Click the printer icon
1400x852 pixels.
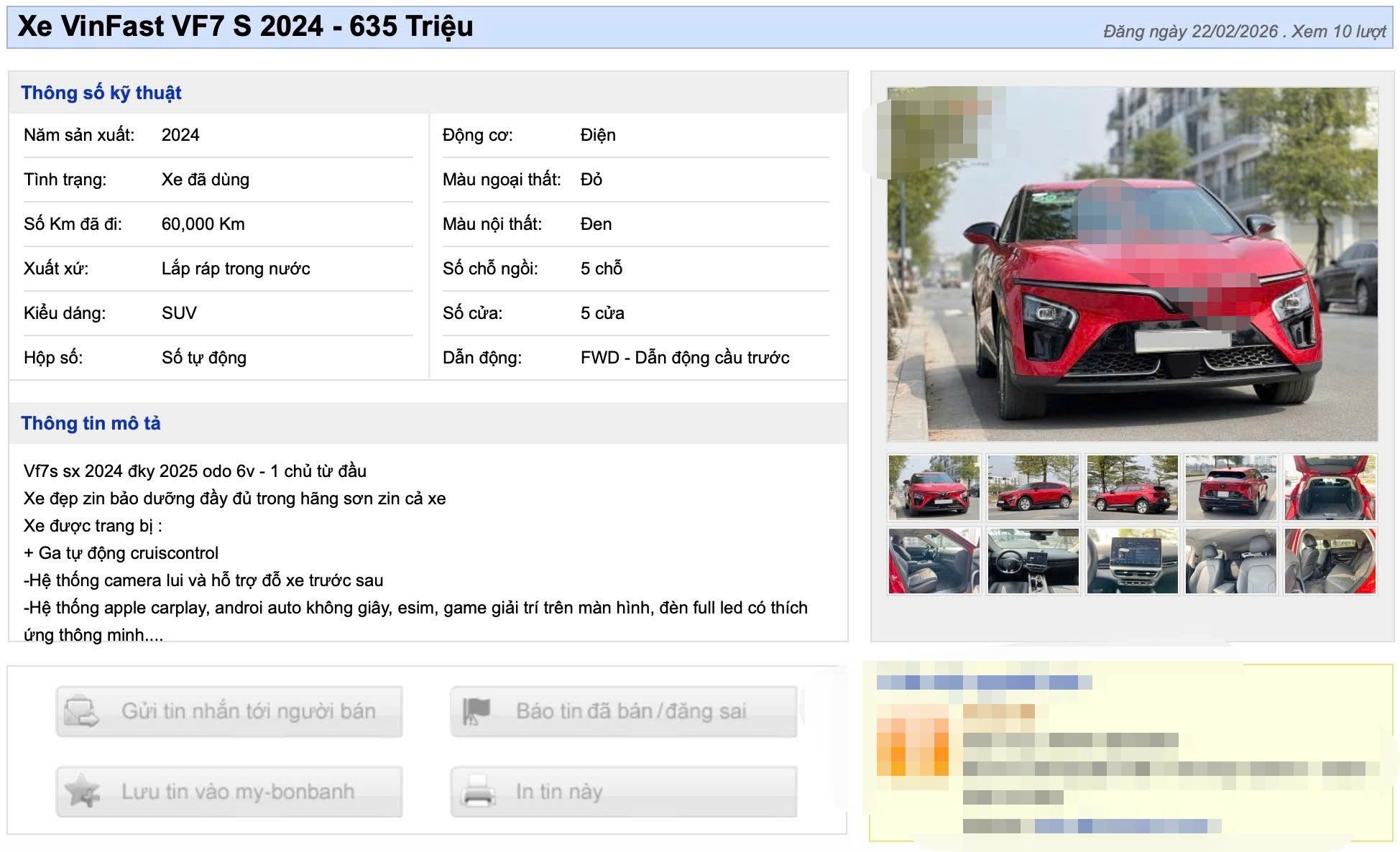477,792
